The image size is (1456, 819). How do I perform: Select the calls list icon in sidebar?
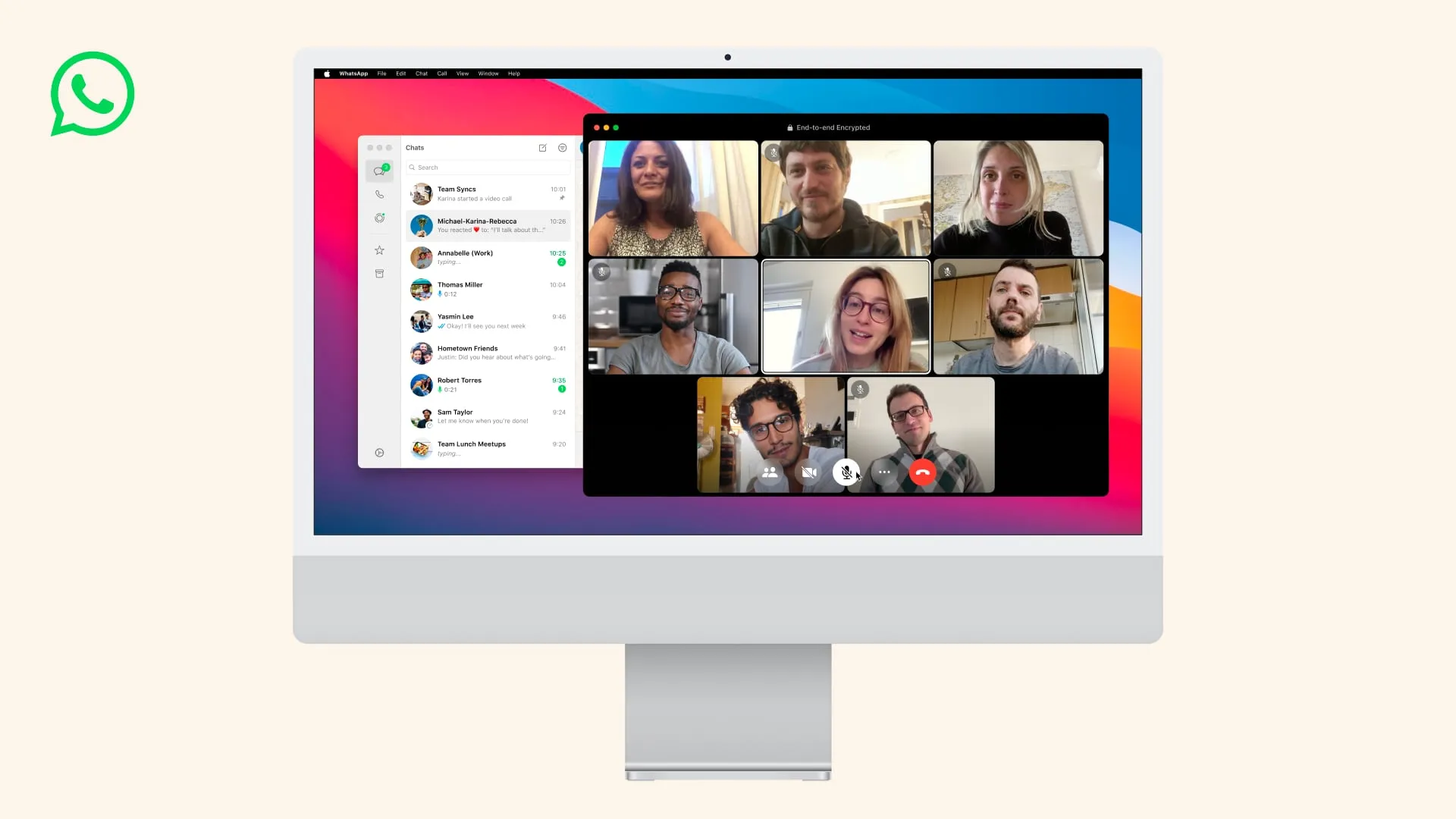tap(378, 195)
